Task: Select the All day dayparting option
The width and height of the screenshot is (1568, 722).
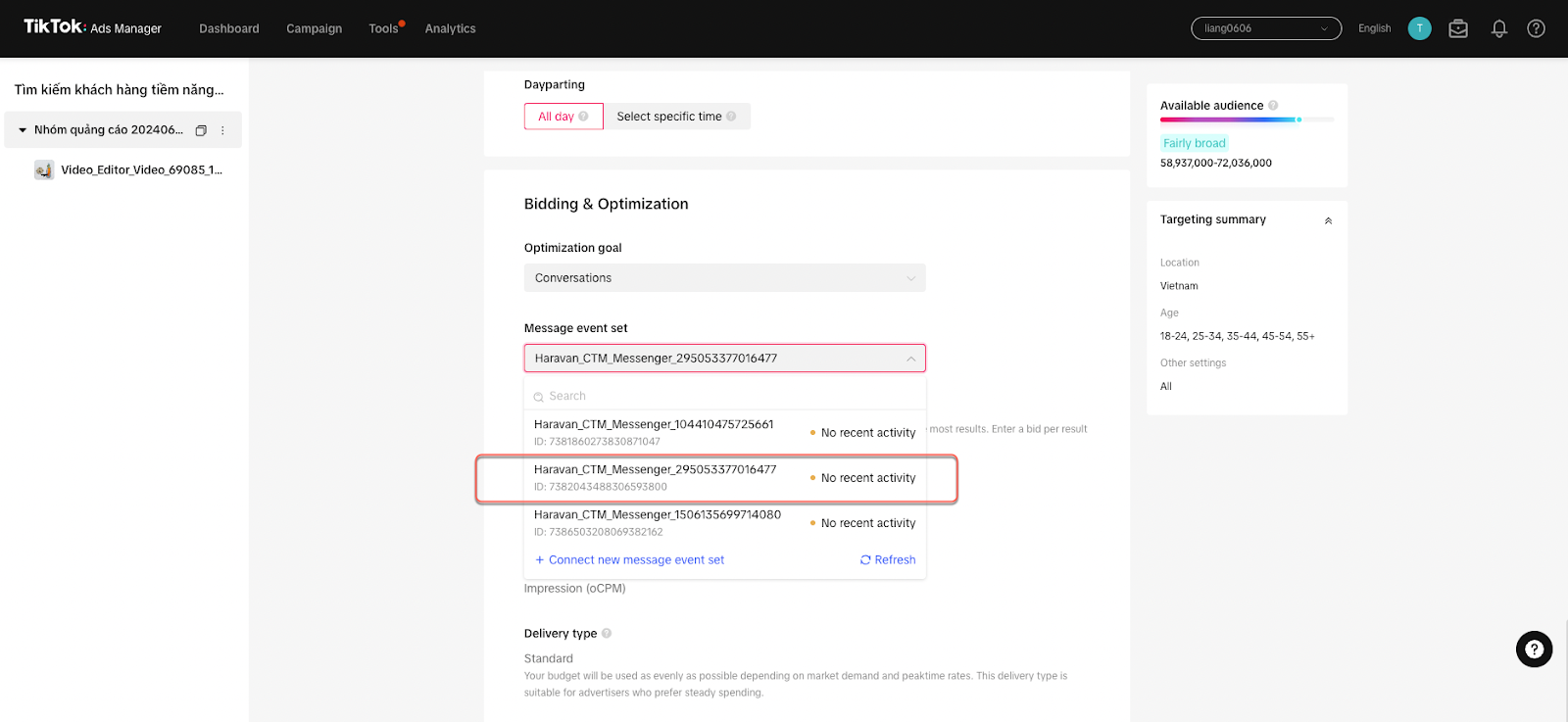Action: (x=563, y=117)
